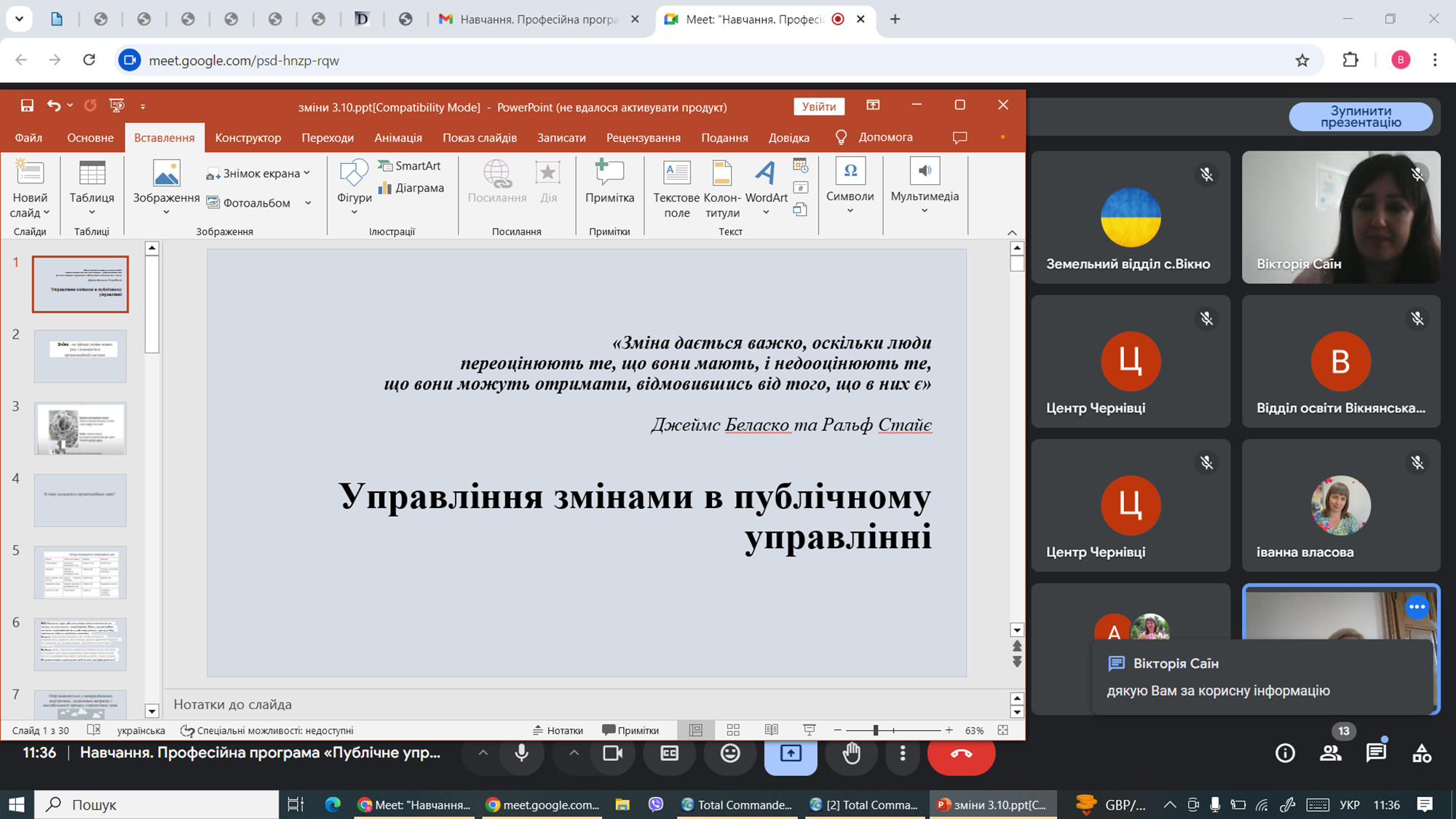Expand Знімок екрана dropdown
This screenshot has width=1456, height=819.
(306, 173)
